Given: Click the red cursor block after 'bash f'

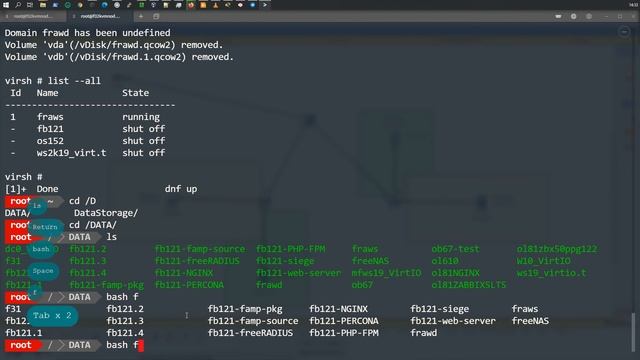Looking at the screenshot, I should pos(141,345).
